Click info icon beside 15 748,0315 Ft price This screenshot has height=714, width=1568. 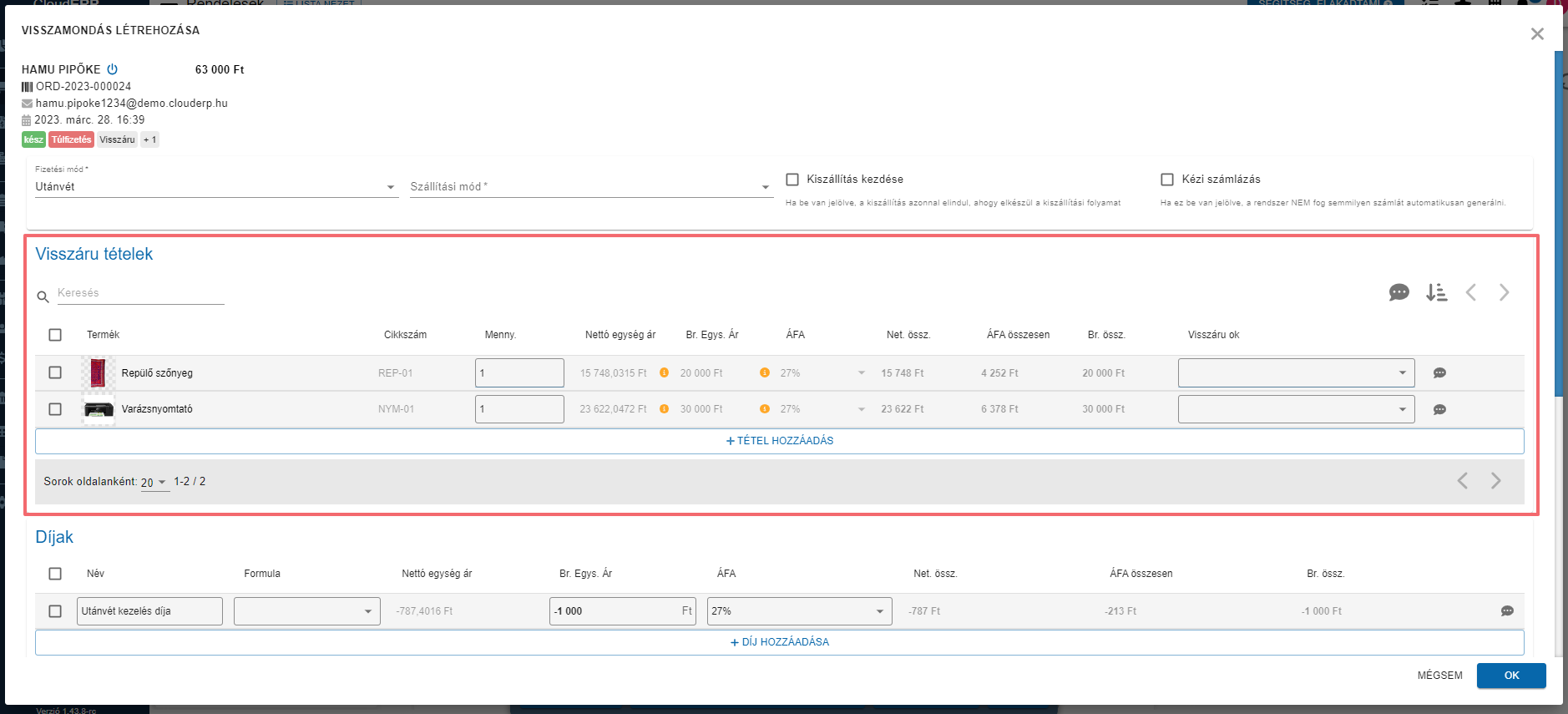(x=664, y=373)
